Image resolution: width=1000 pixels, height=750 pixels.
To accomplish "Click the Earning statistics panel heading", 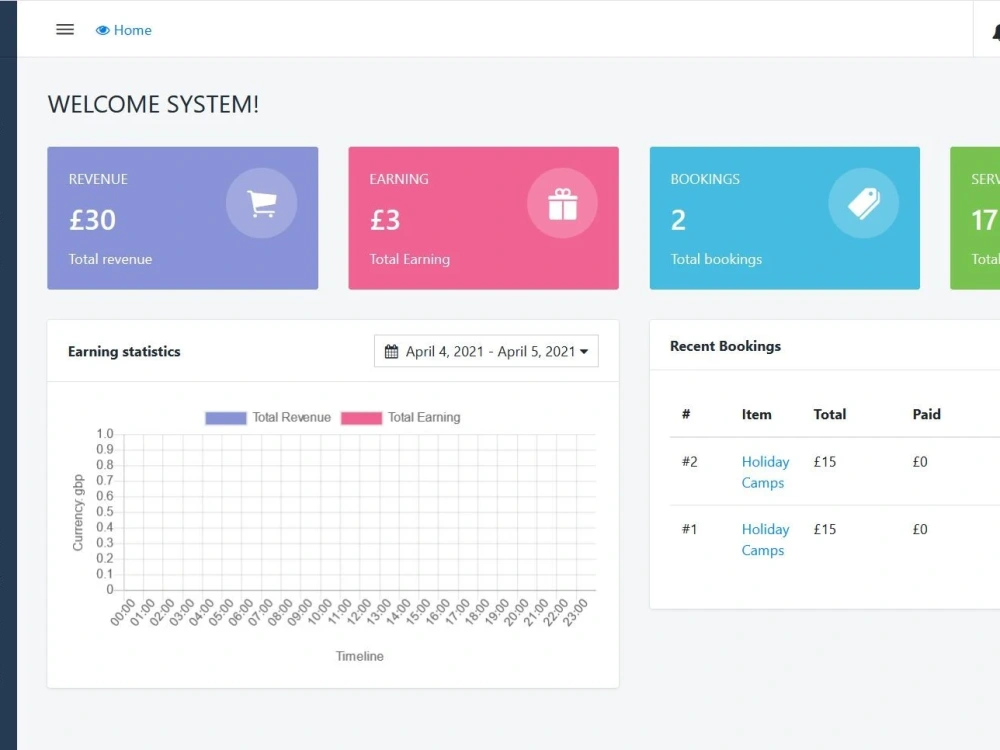I will point(124,352).
